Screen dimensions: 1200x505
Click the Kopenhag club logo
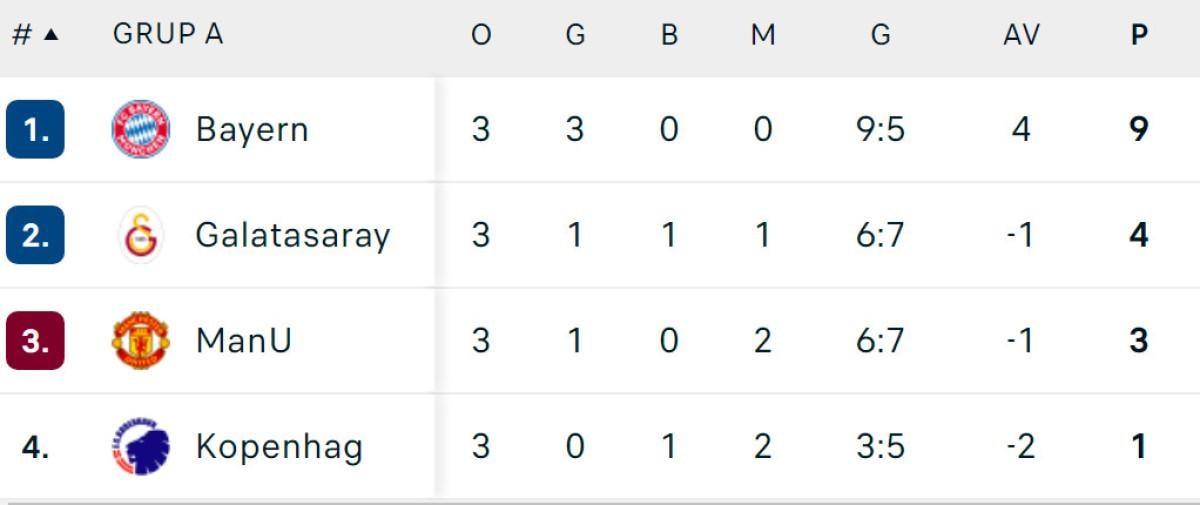click(141, 447)
